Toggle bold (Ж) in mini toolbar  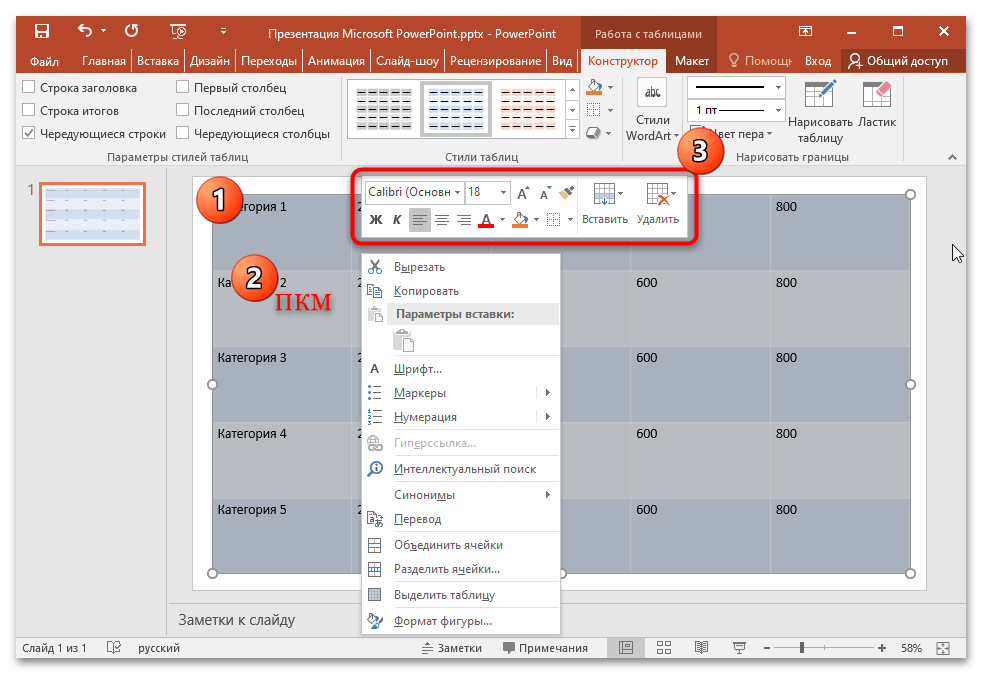376,220
